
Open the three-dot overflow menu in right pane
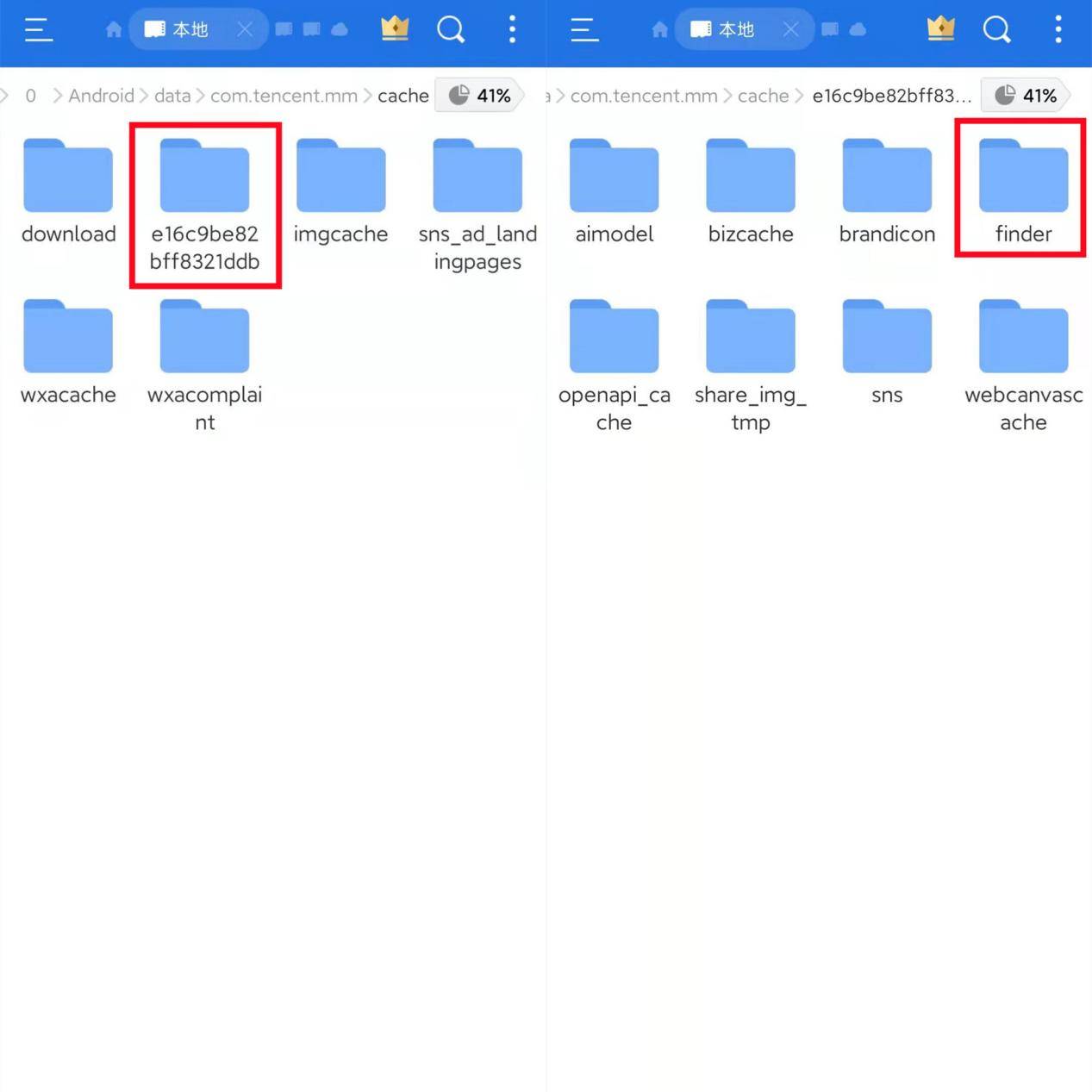coord(1058,29)
